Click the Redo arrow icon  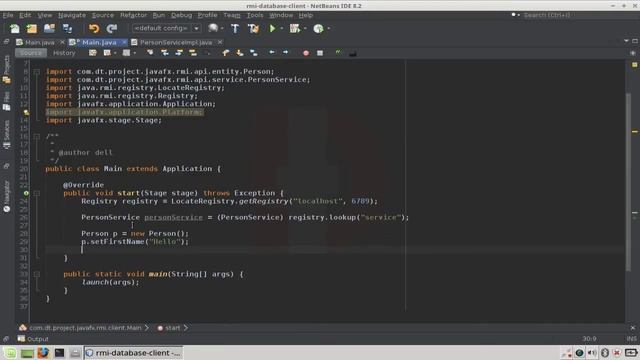[x=112, y=28]
